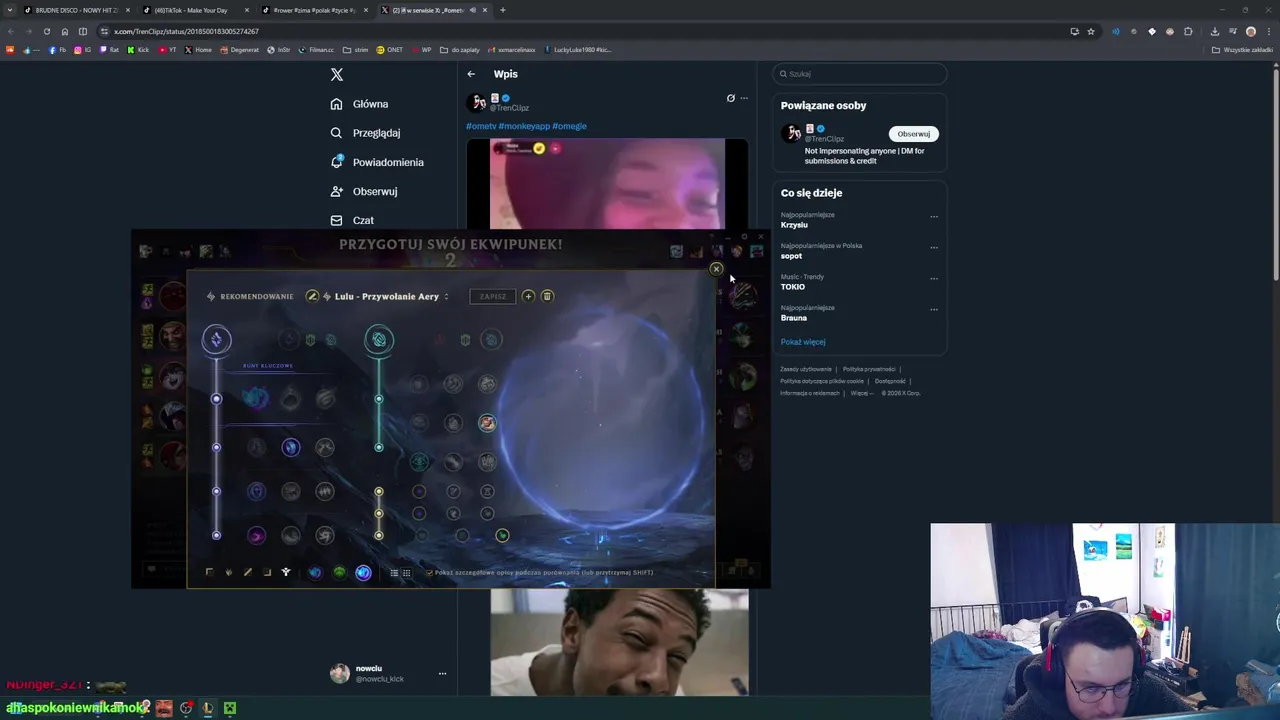Select first rune of third Sorcery row
This screenshot has width=1280, height=720.
256,491
